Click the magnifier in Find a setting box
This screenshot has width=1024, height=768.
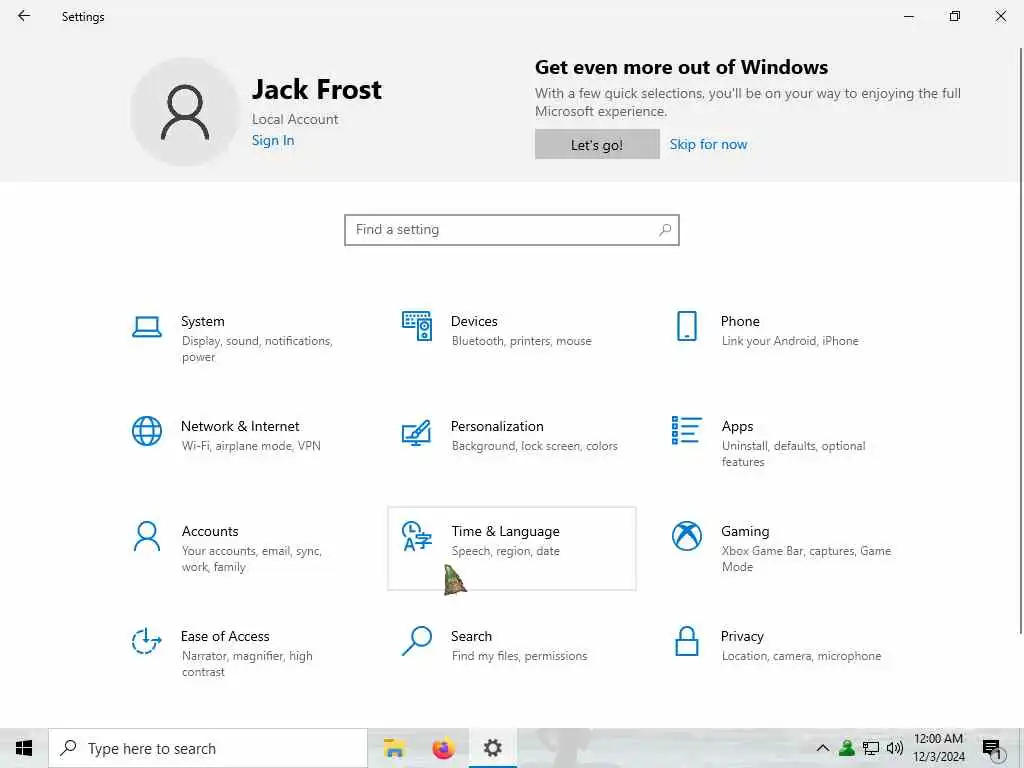pyautogui.click(x=665, y=230)
